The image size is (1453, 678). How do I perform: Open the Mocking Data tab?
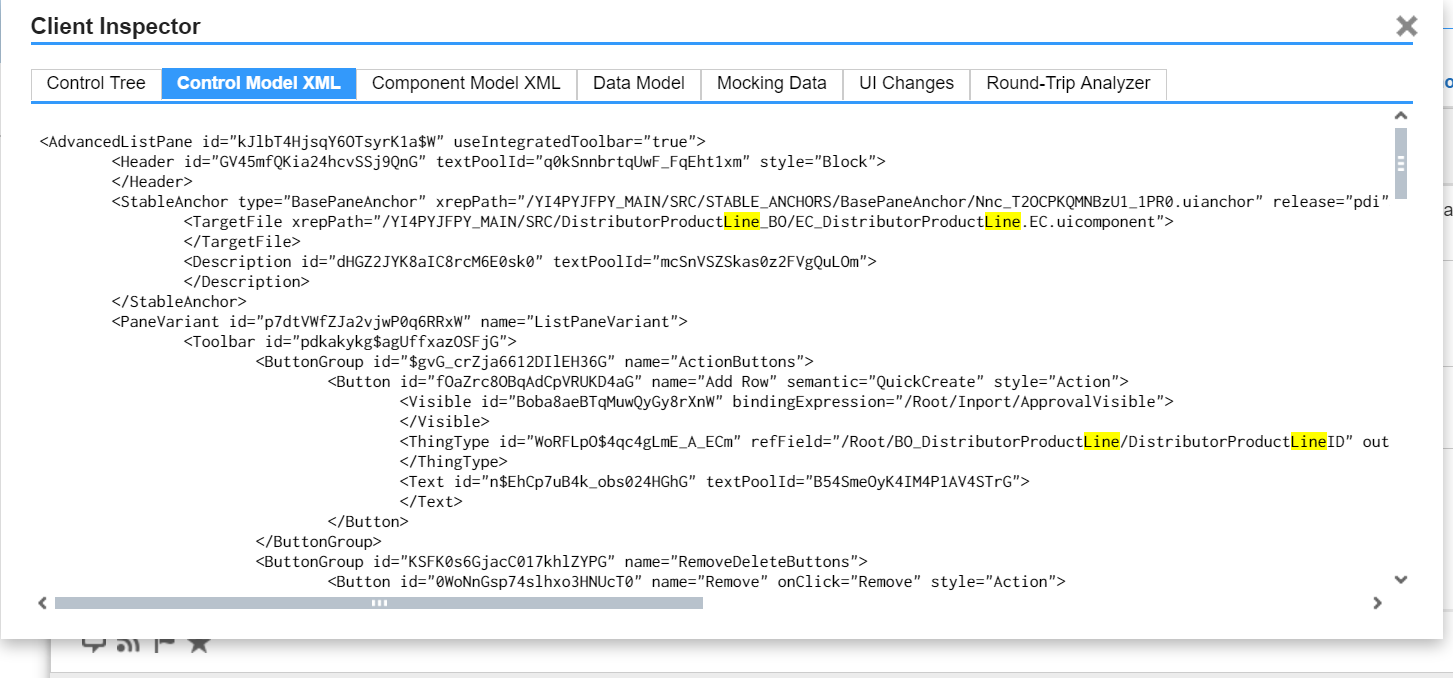tap(772, 84)
